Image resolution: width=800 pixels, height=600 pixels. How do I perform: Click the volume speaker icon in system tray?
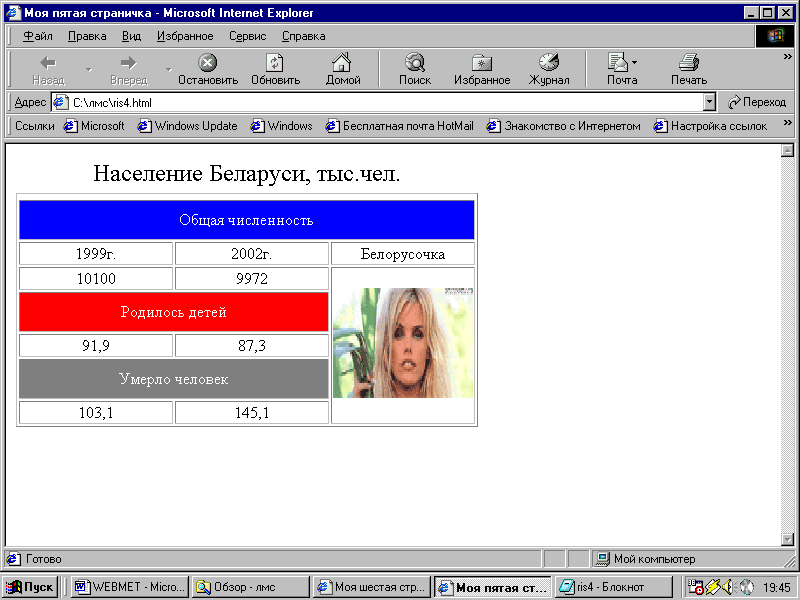click(x=728, y=587)
